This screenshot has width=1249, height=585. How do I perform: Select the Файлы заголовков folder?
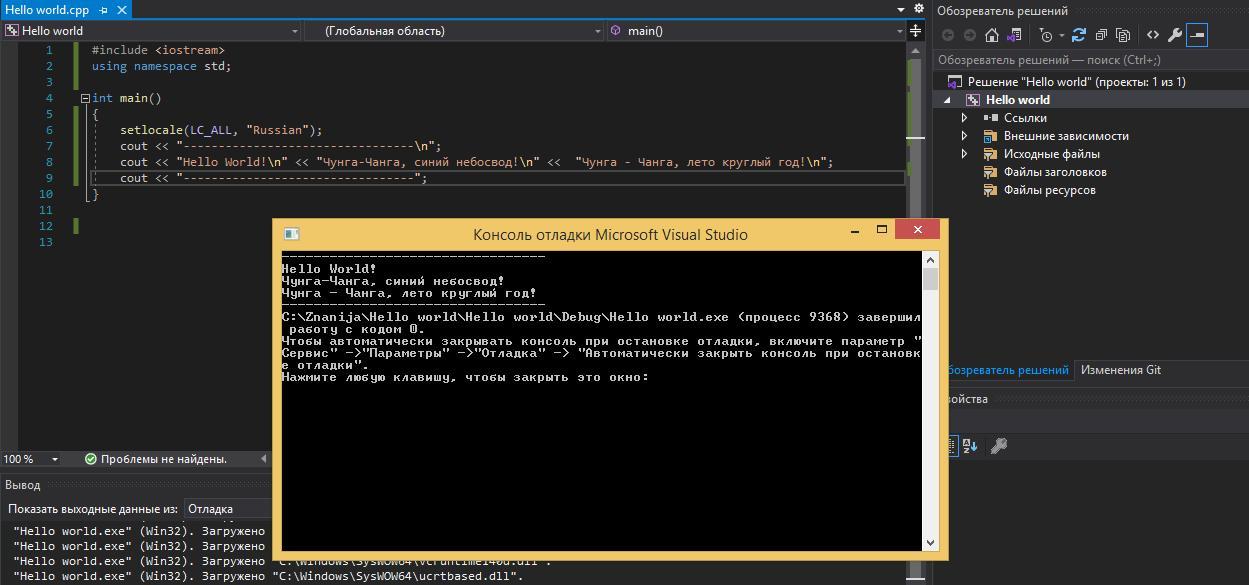(x=1055, y=172)
